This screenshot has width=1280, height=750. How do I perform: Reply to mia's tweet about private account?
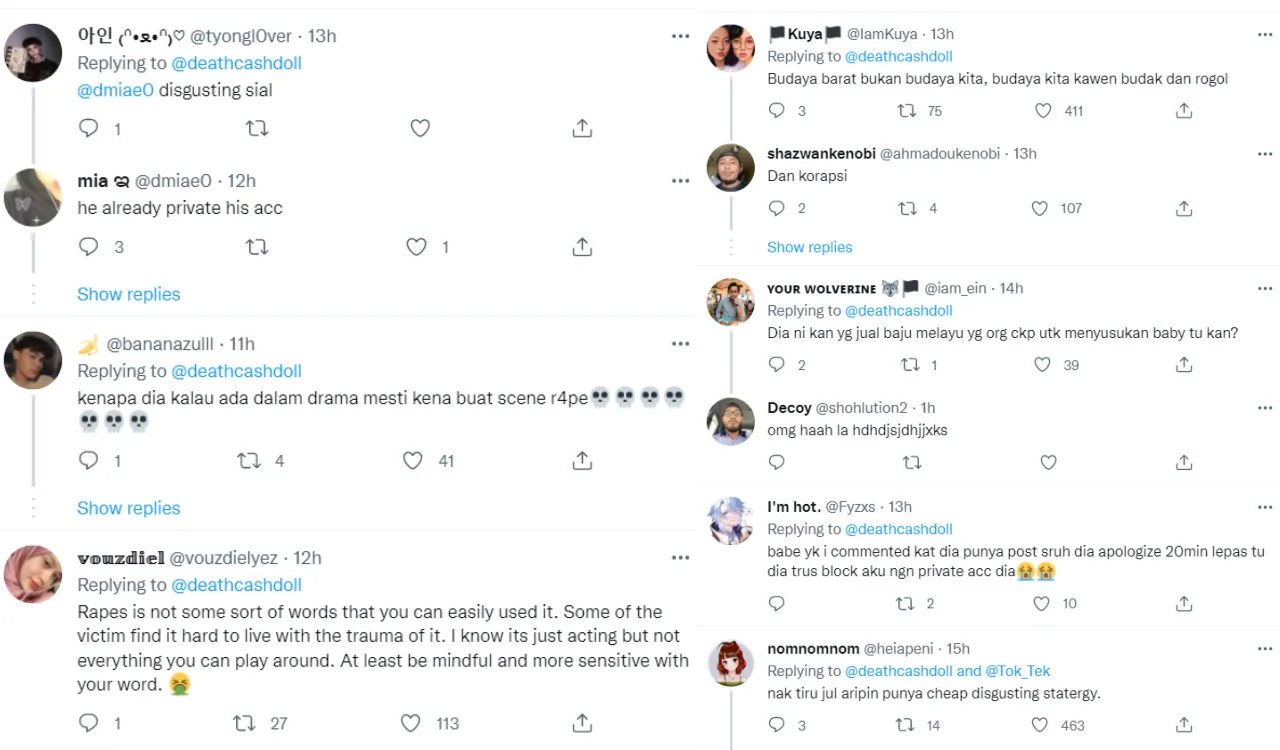click(88, 247)
